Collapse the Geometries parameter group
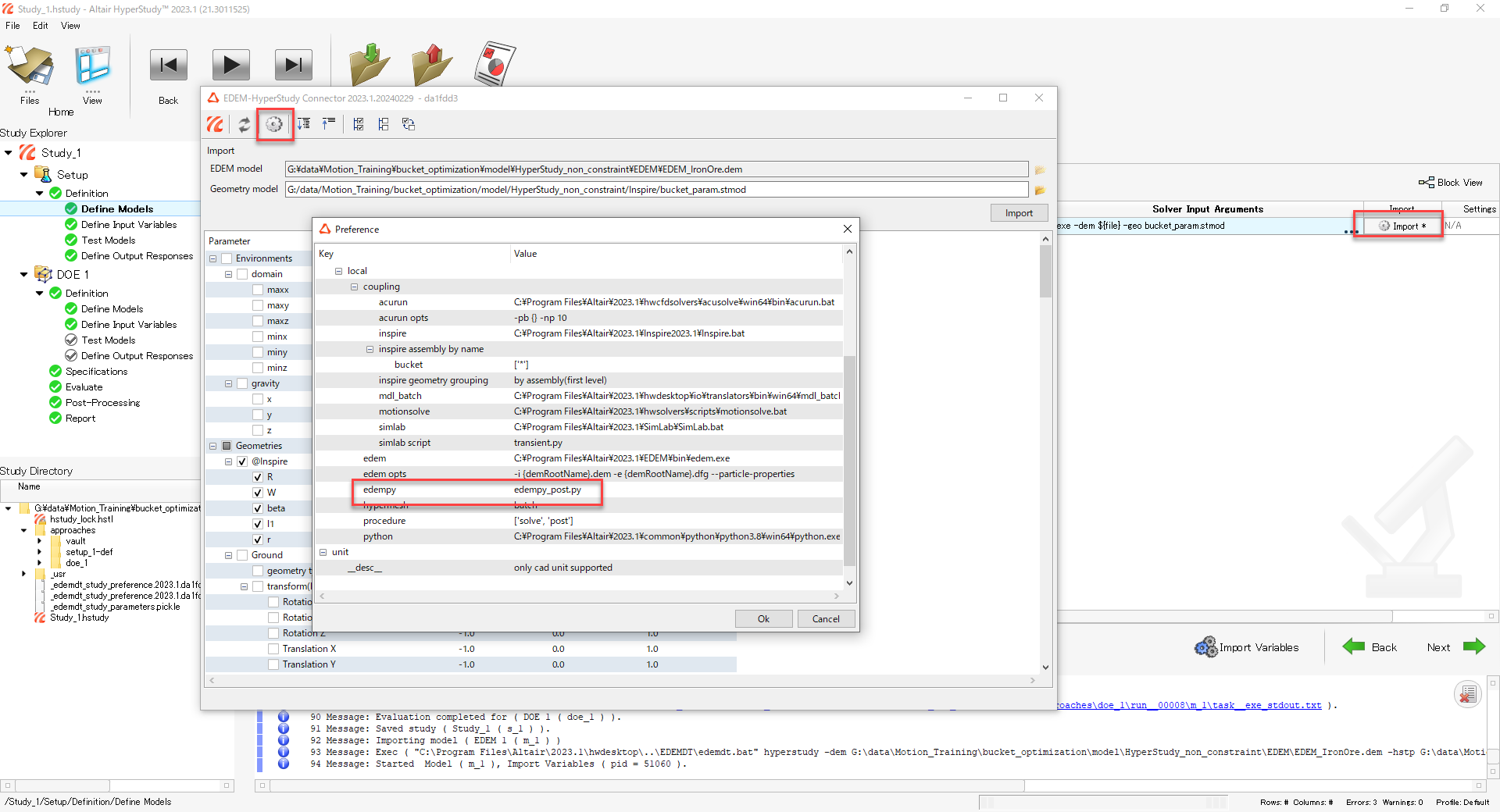The width and height of the screenshot is (1500, 812). point(212,446)
